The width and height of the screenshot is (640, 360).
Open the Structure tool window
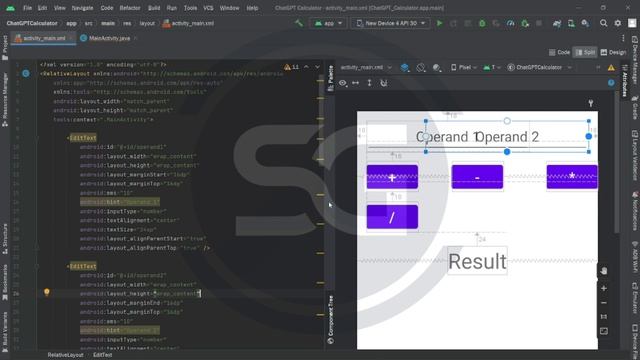click(5, 239)
